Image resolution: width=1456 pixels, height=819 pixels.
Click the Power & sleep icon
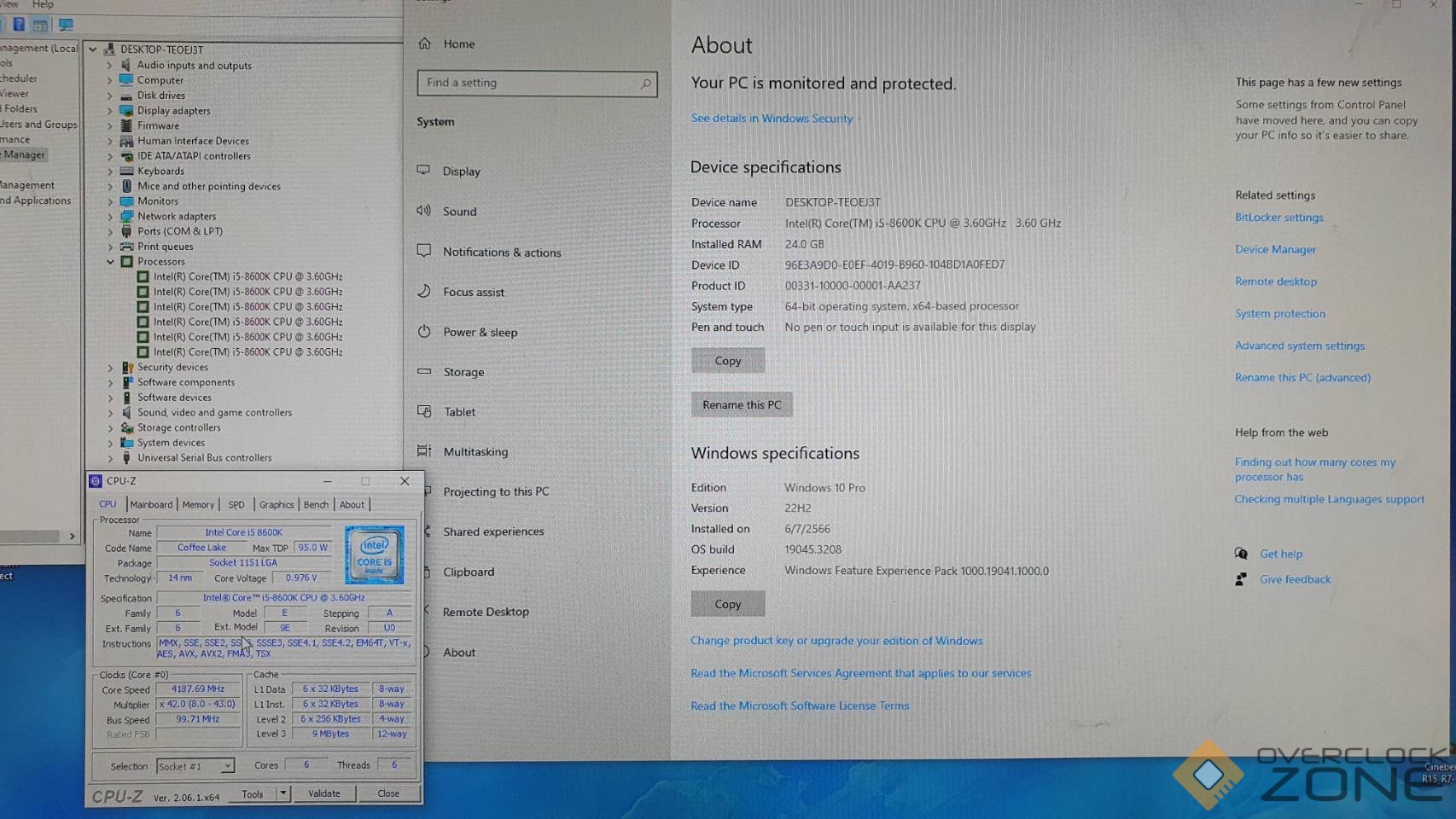point(423,331)
